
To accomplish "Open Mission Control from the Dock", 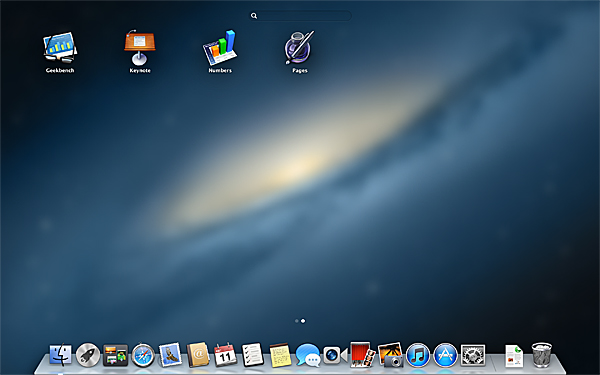I will pyautogui.click(x=115, y=355).
